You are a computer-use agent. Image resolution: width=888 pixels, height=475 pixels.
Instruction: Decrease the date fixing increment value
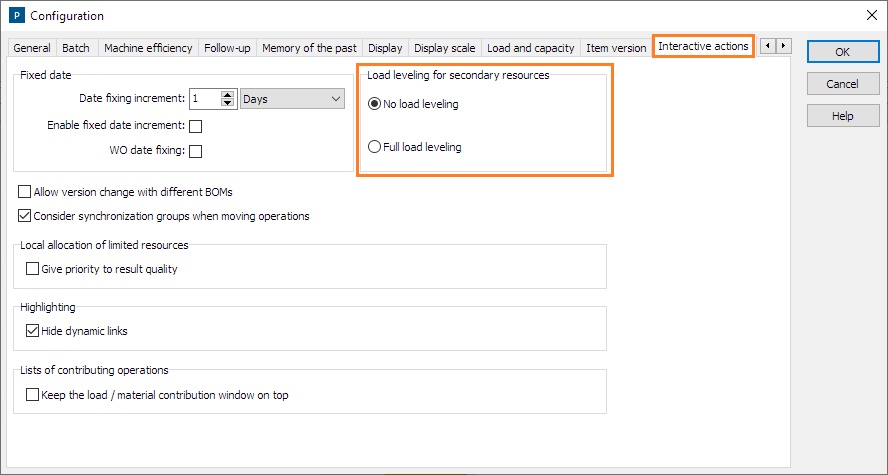(227, 103)
